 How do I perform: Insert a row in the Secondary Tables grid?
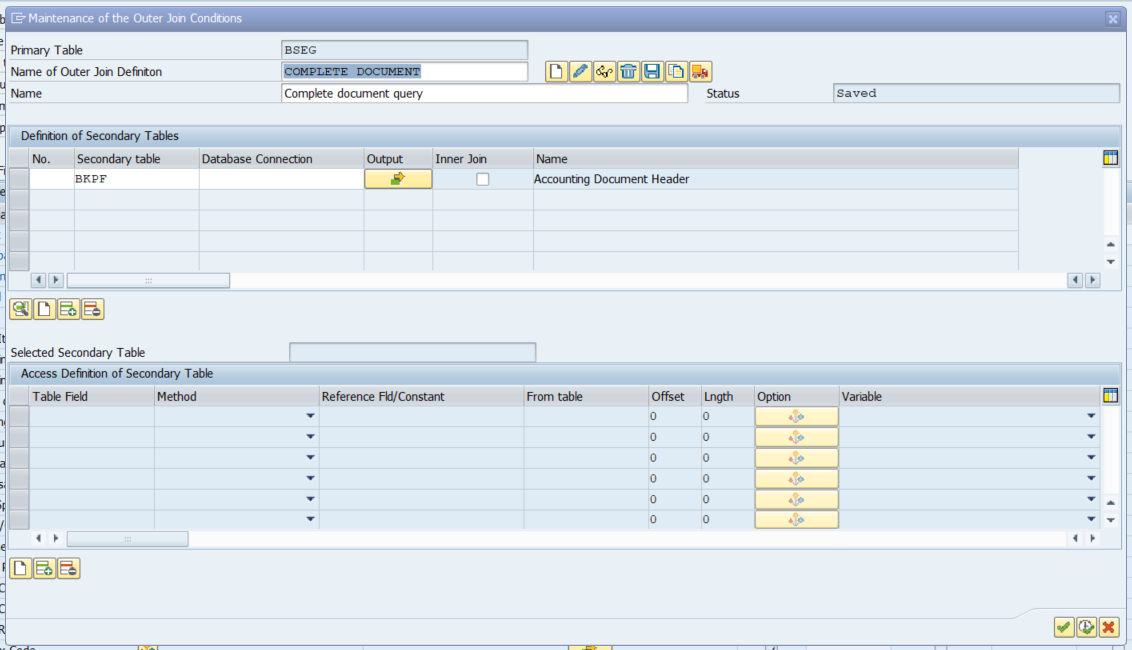click(68, 309)
